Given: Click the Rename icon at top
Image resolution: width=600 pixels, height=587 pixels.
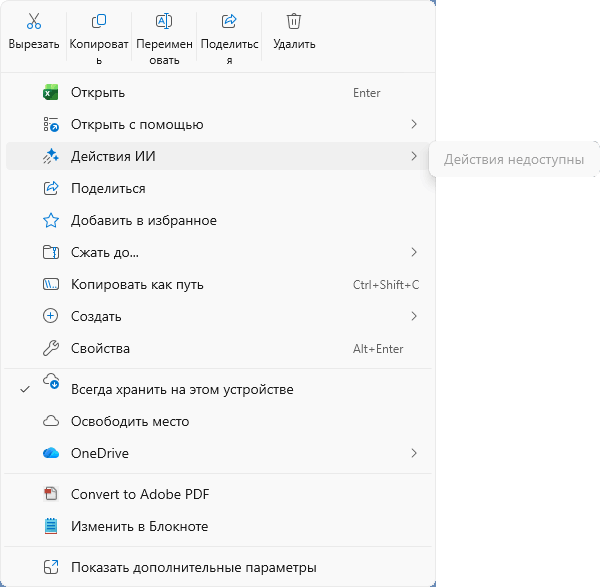Looking at the screenshot, I should [164, 21].
